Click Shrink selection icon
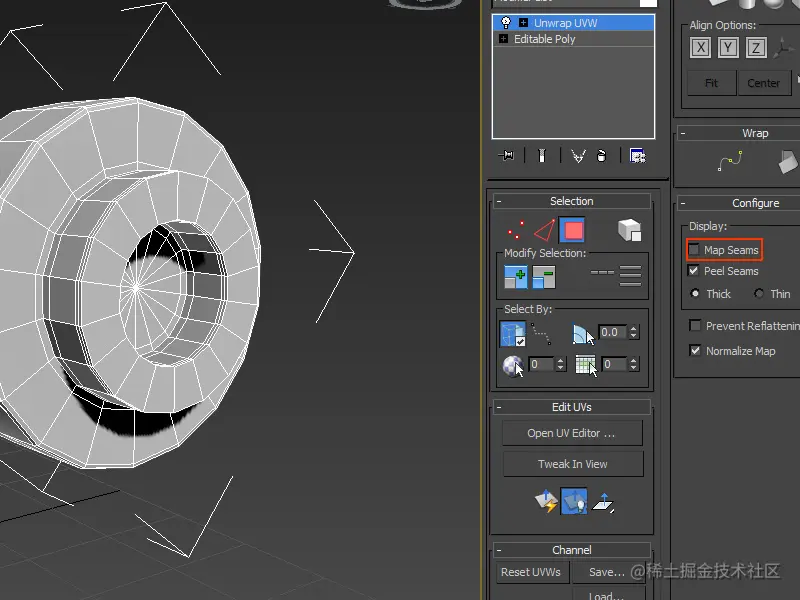The width and height of the screenshot is (800, 600). coord(544,277)
